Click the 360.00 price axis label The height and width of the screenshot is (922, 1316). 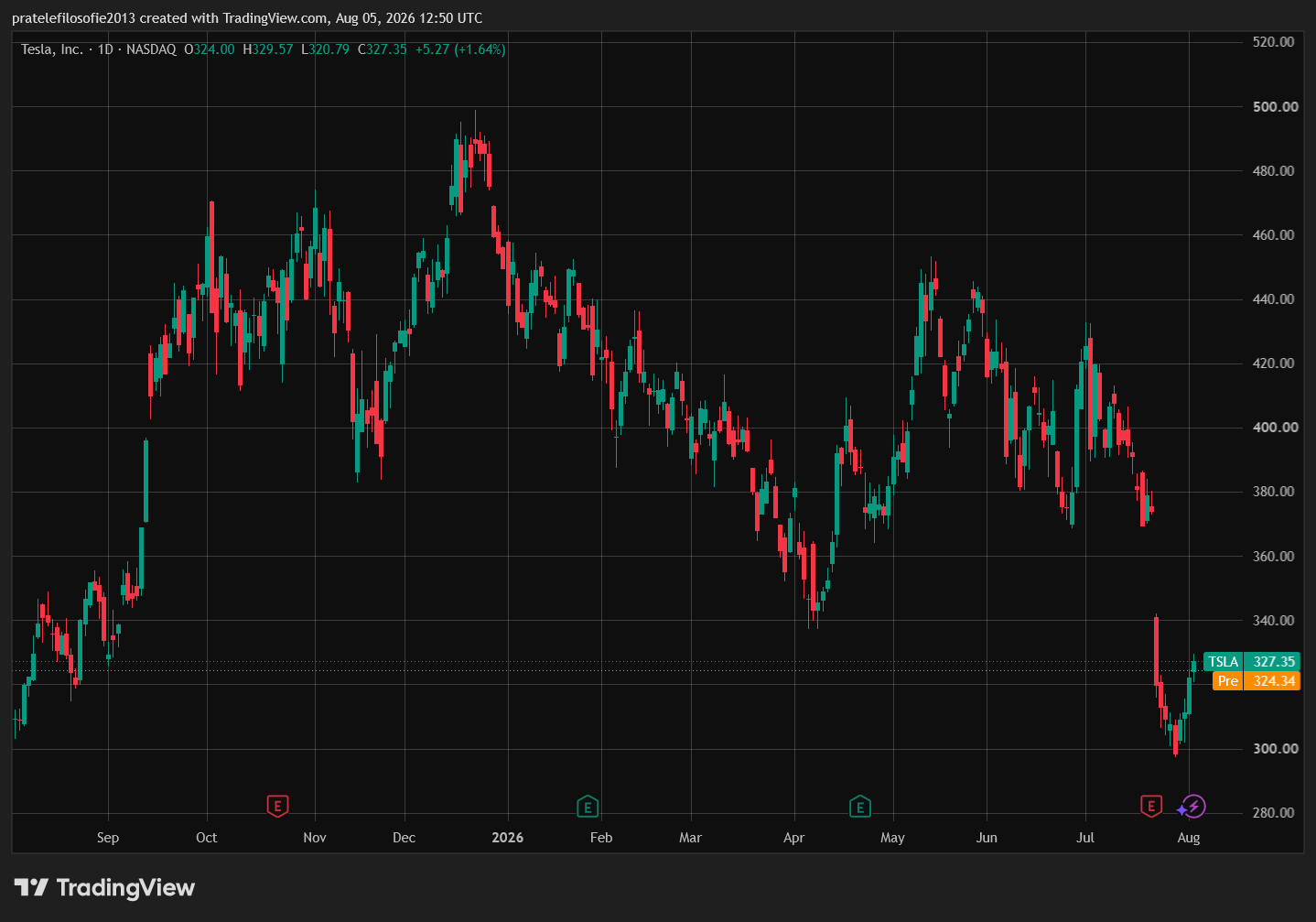click(x=1274, y=556)
